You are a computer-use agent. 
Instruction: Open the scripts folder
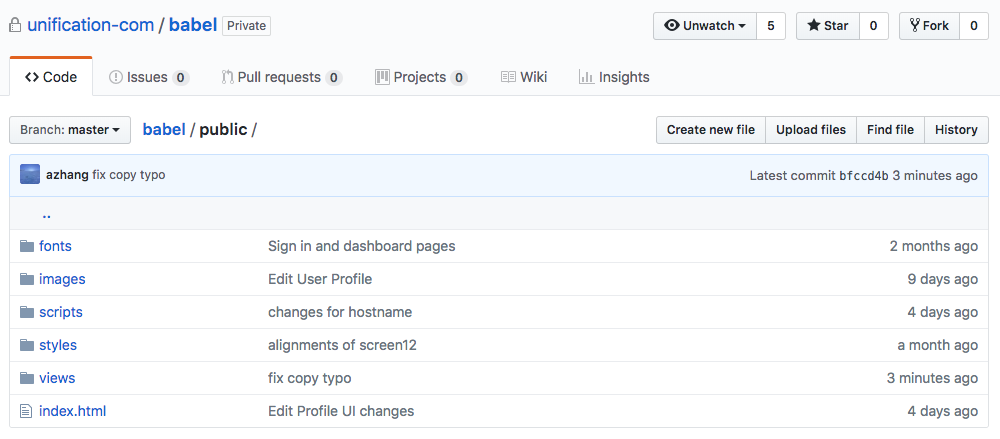tap(61, 313)
